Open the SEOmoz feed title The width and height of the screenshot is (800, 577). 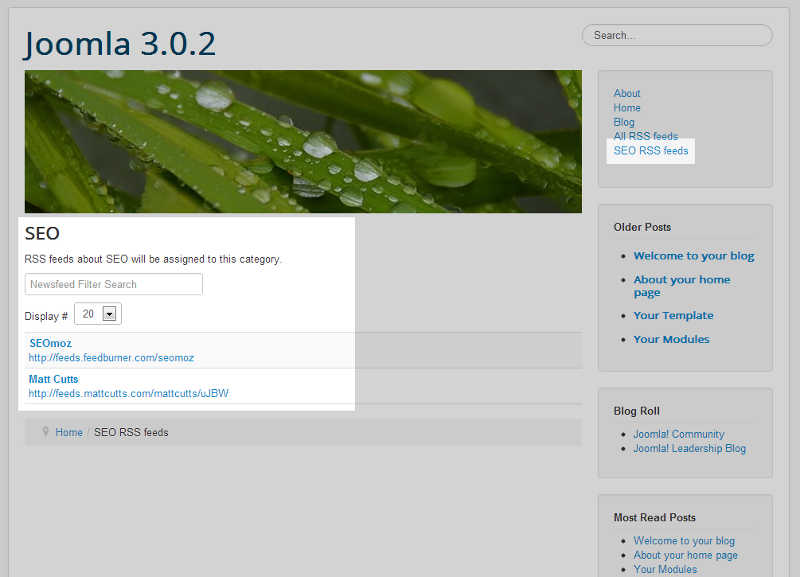[51, 343]
